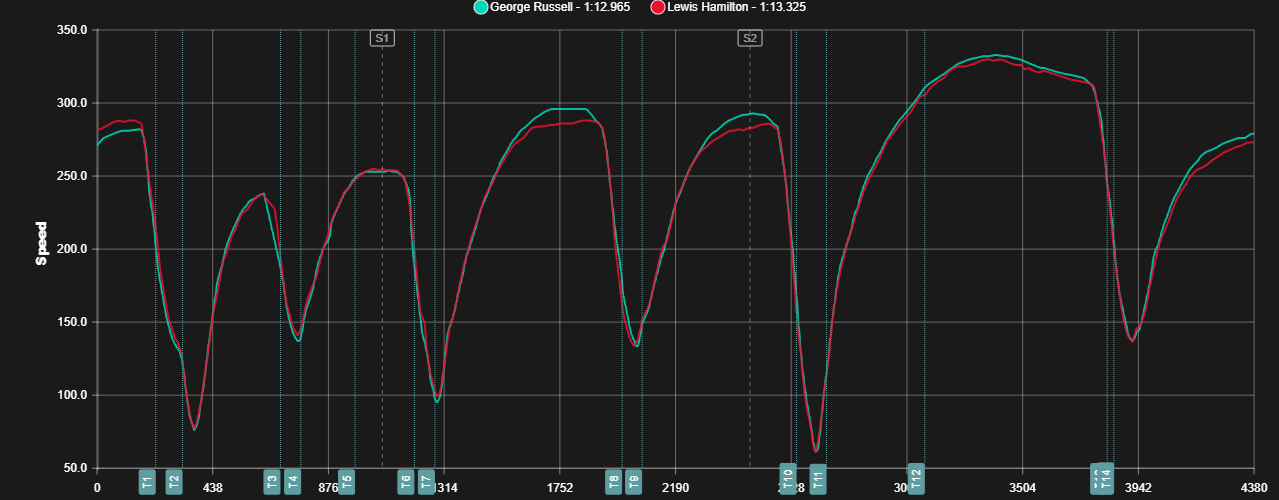Click the 1752 distance axis label
This screenshot has height=500, width=1279.
(x=560, y=488)
